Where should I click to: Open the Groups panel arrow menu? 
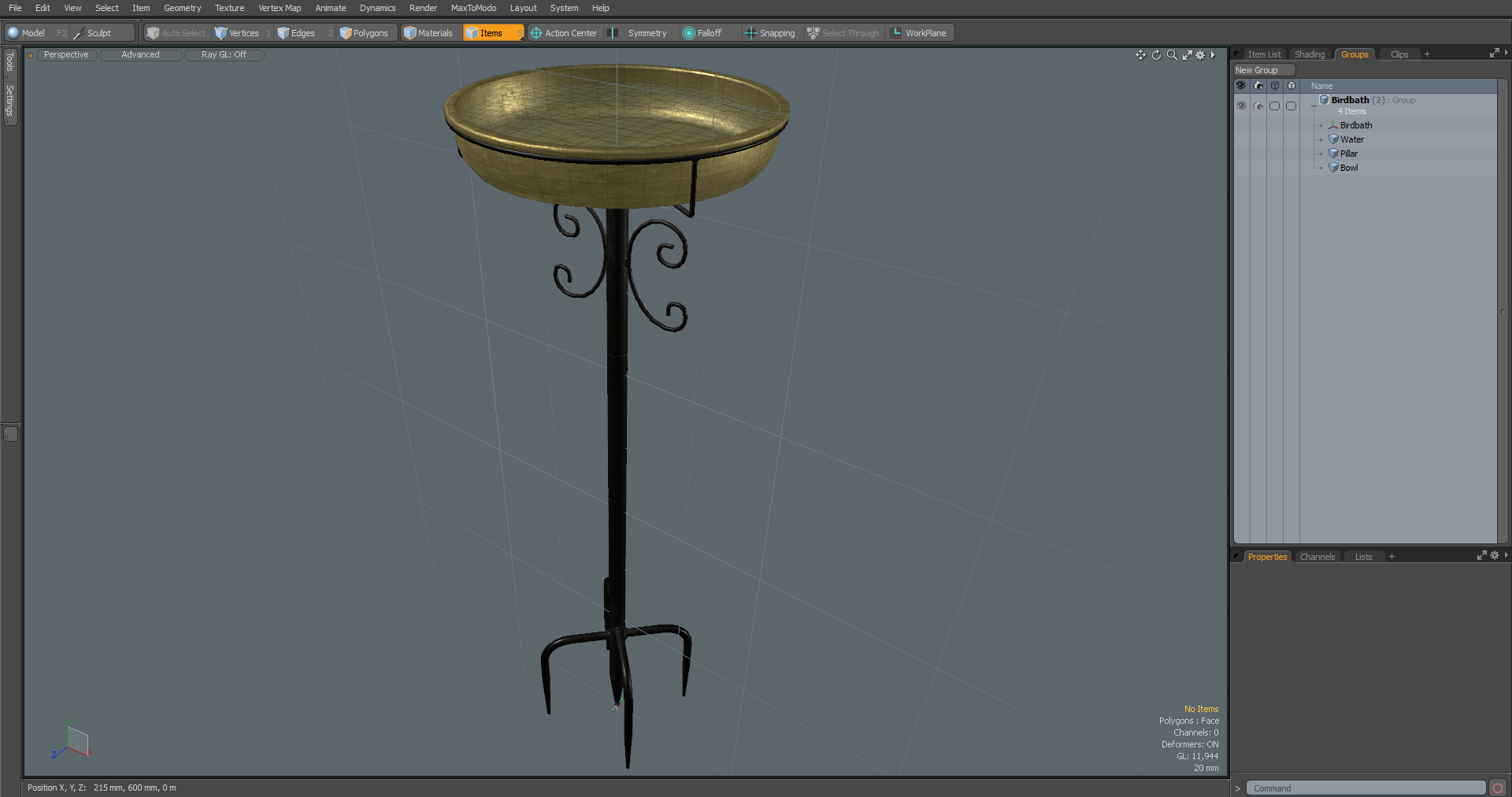point(1506,53)
